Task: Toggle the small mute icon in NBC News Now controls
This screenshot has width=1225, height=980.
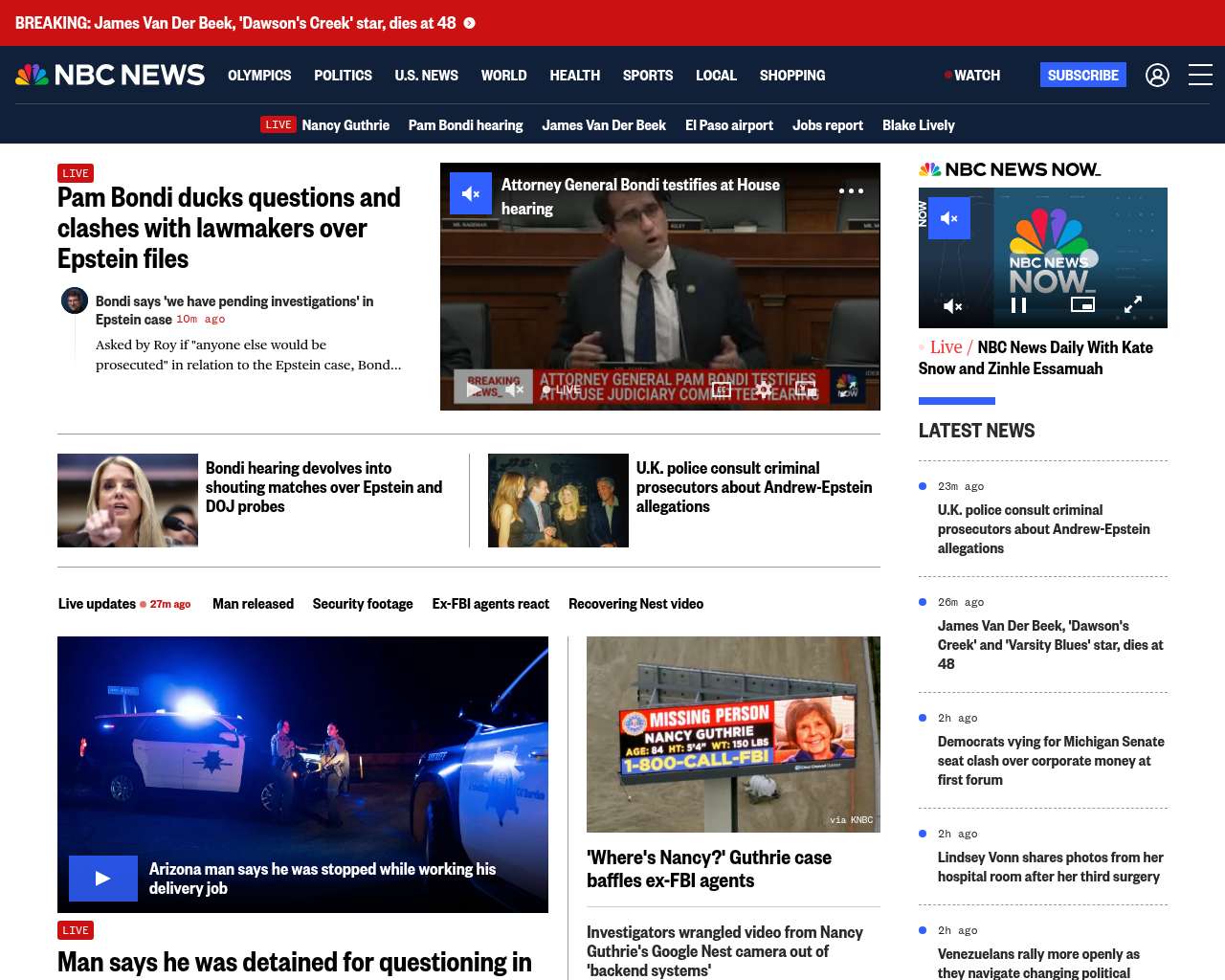Action: tap(953, 306)
